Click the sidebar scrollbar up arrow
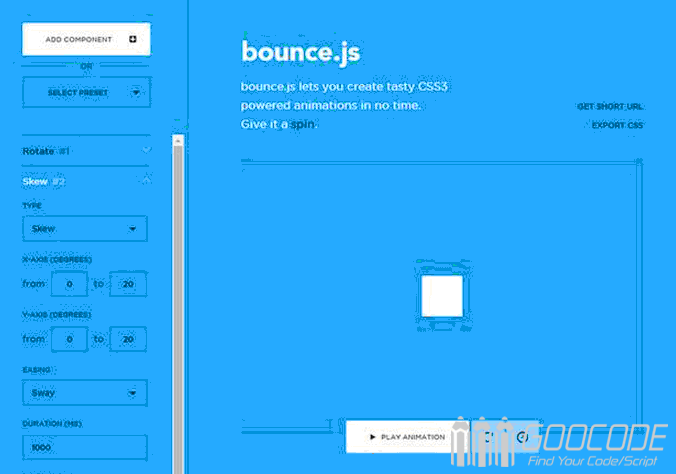Viewport: 676px width, 474px height. [x=178, y=141]
